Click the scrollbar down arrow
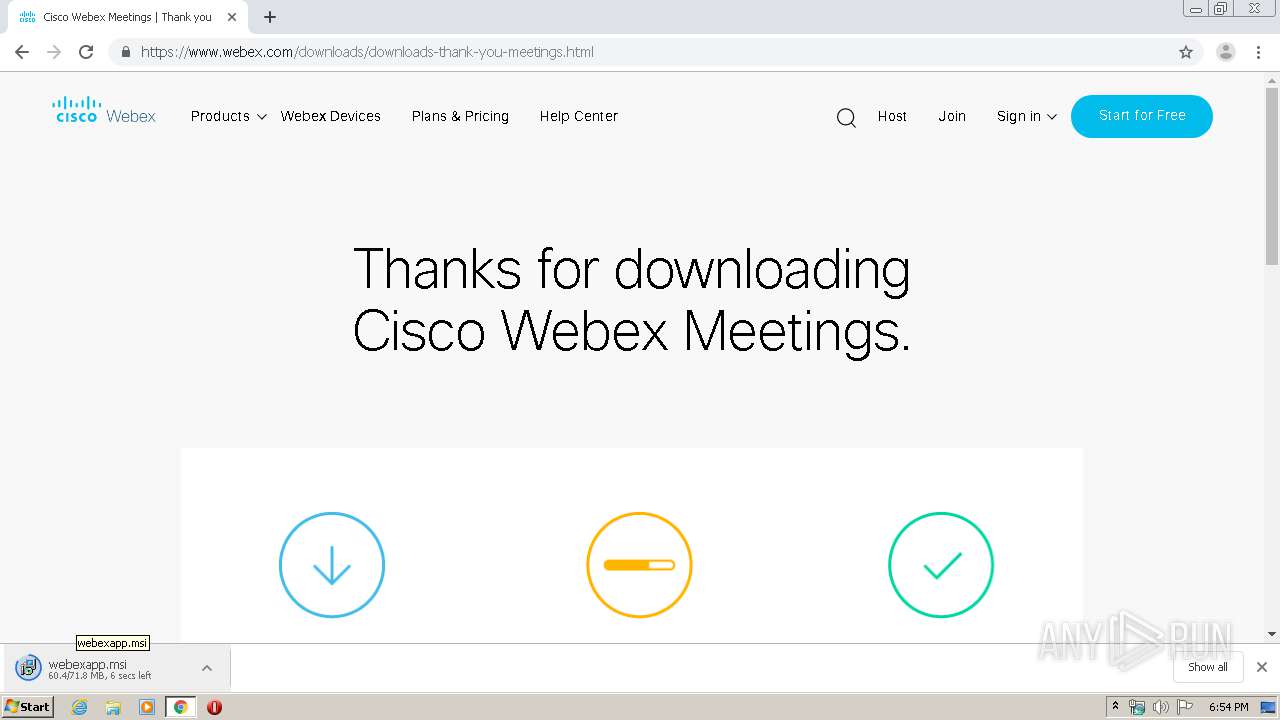Image resolution: width=1280 pixels, height=720 pixels. point(1272,634)
